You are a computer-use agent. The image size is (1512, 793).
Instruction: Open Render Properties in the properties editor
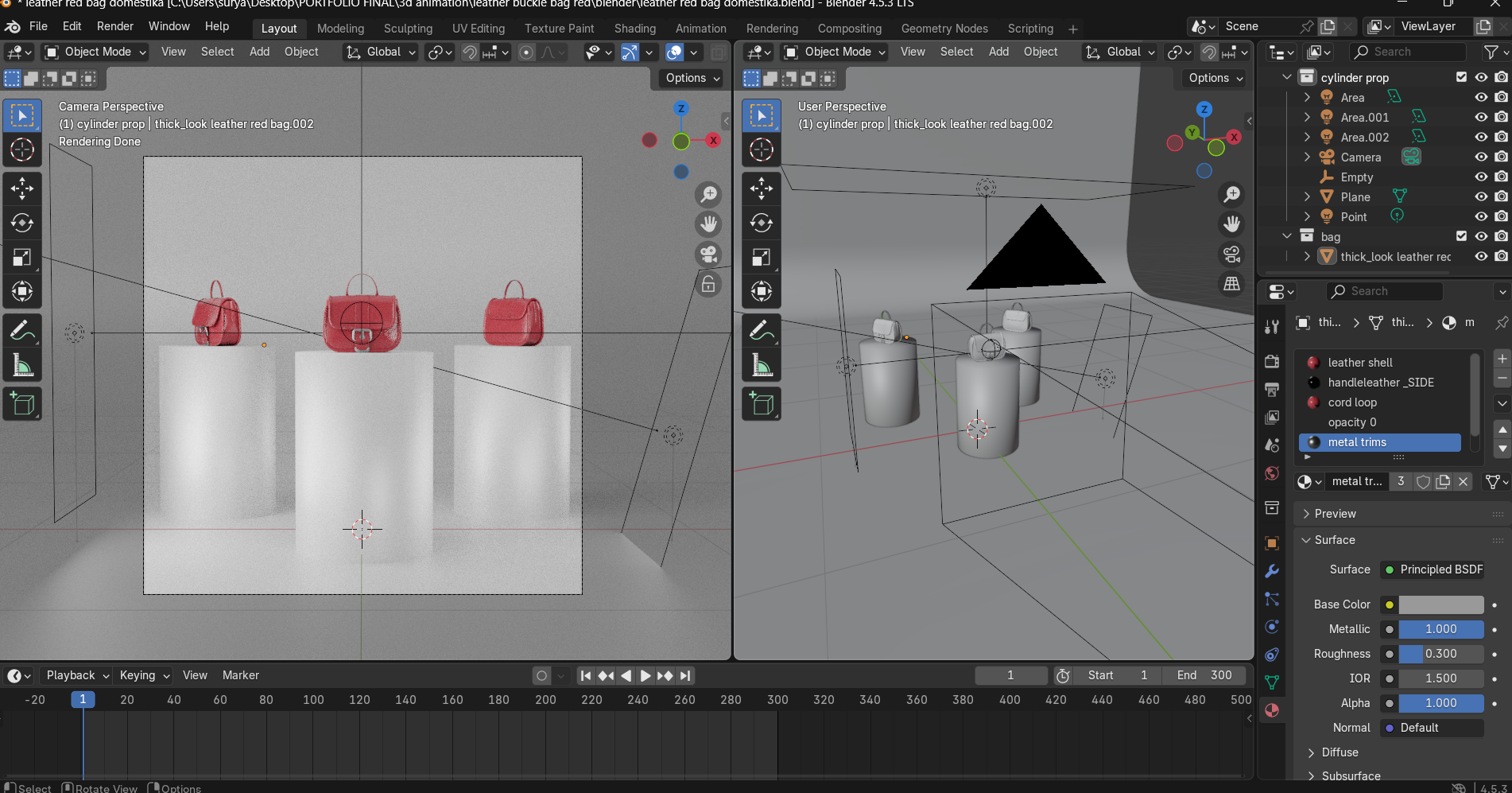tap(1271, 361)
